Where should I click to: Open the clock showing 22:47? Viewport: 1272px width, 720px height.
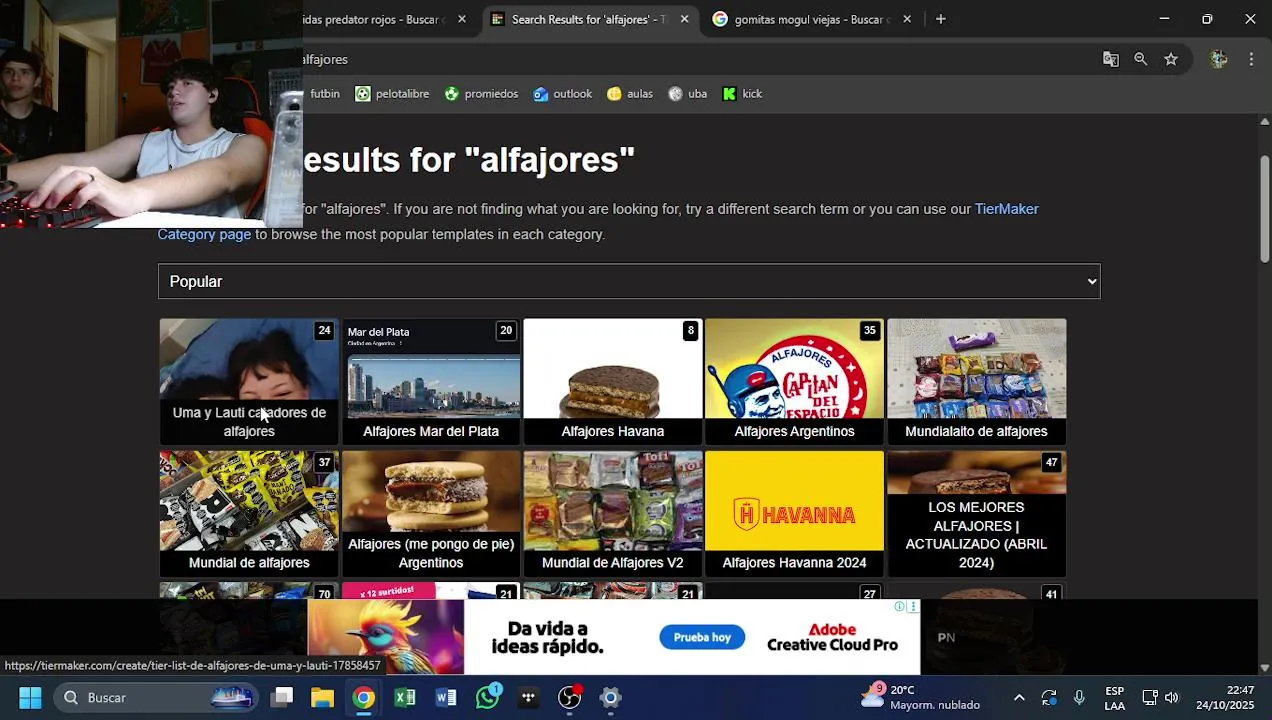pos(1226,697)
